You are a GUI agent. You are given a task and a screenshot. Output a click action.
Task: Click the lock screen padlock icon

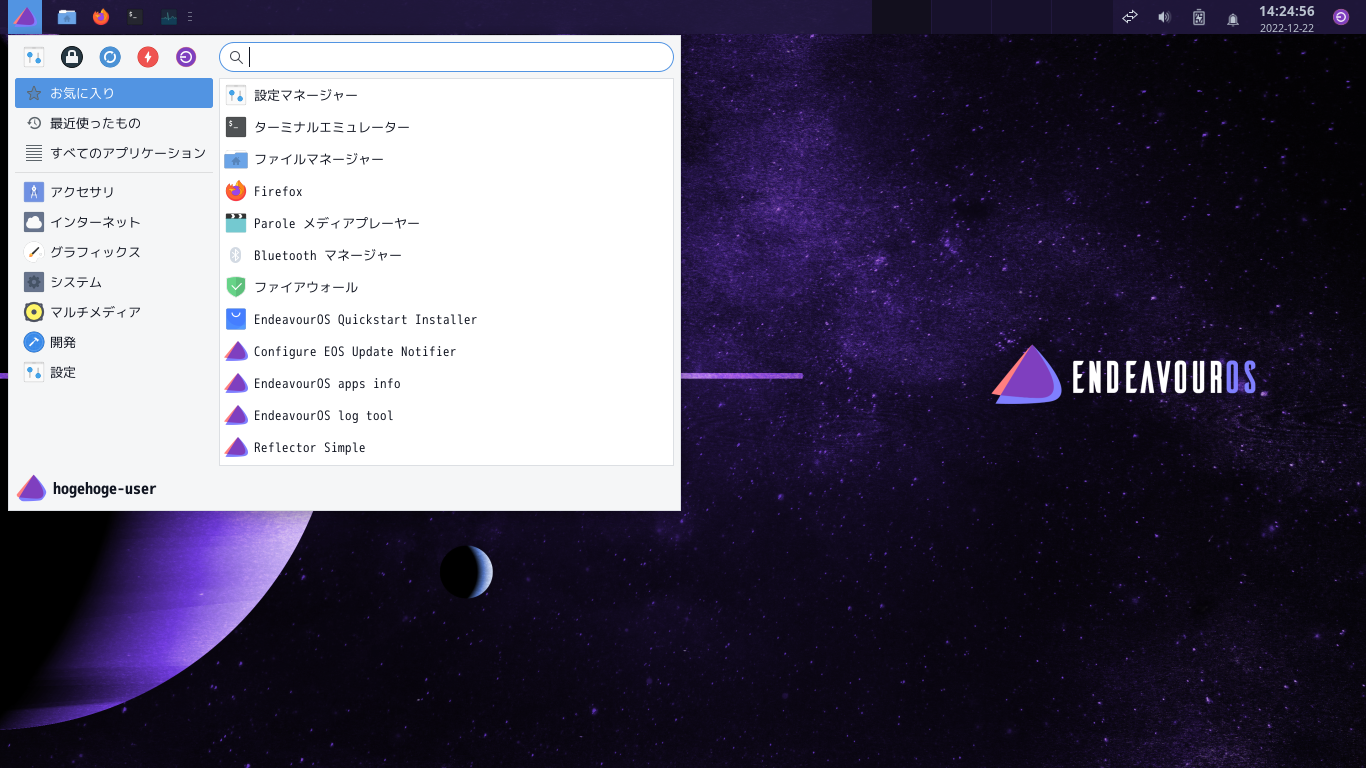71,57
